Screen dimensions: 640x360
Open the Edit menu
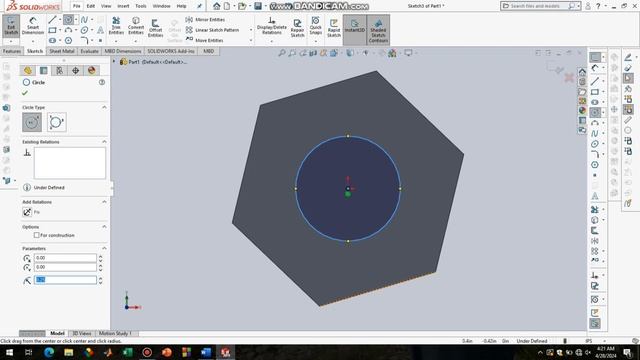91,6
